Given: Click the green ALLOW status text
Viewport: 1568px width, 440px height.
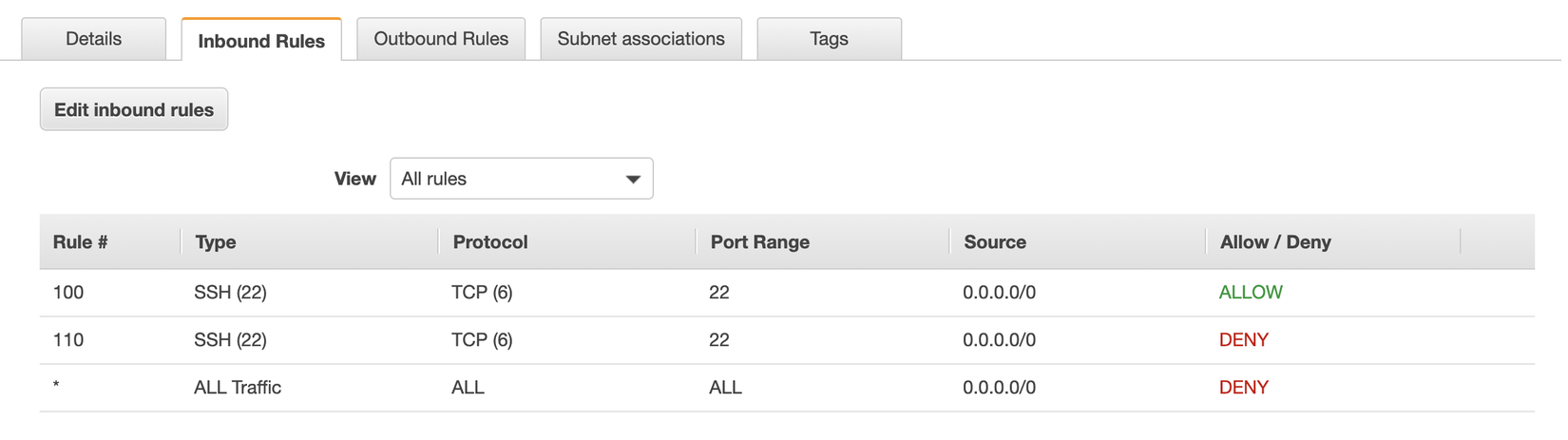Looking at the screenshot, I should point(1251,293).
